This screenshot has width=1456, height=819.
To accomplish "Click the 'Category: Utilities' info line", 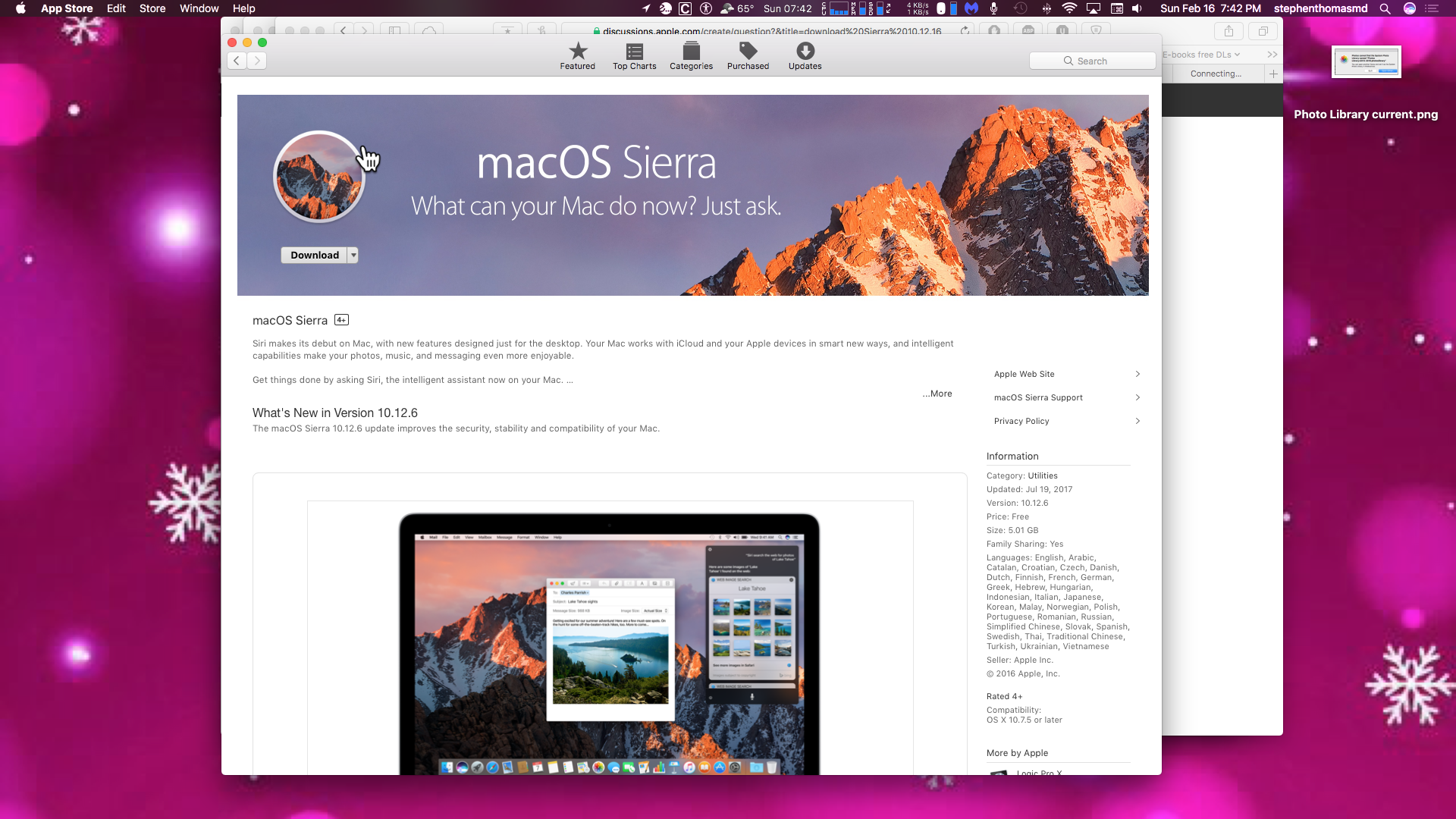I will click(x=1021, y=475).
